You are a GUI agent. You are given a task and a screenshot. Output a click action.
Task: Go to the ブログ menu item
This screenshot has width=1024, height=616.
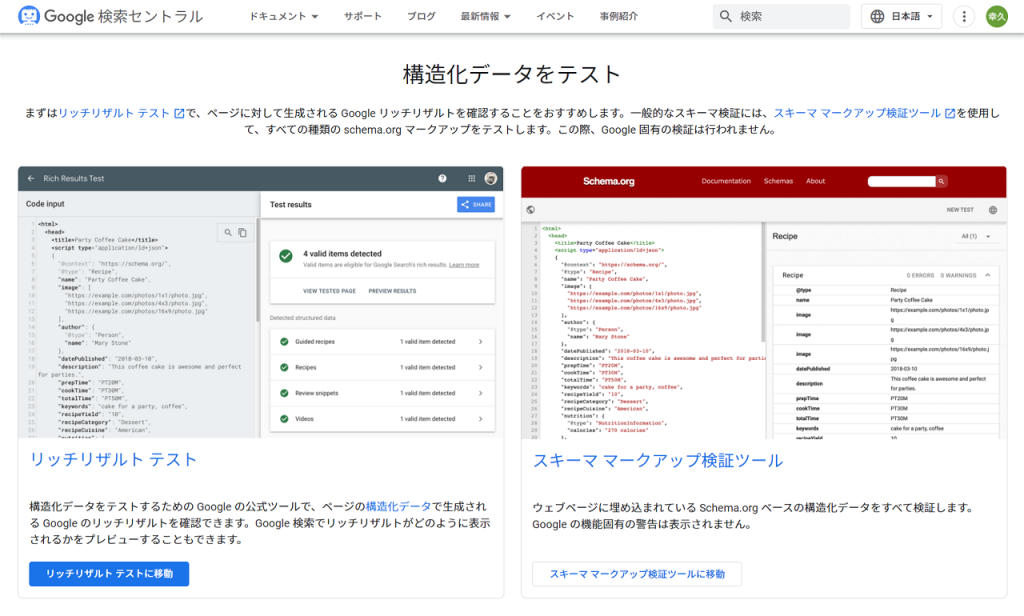[x=421, y=16]
